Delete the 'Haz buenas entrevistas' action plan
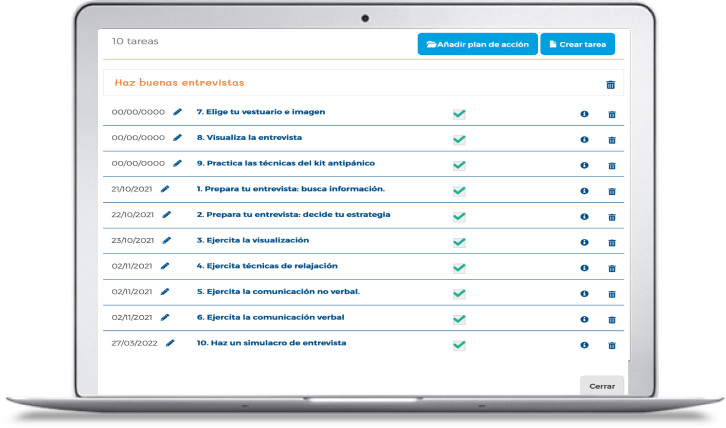 [x=610, y=85]
